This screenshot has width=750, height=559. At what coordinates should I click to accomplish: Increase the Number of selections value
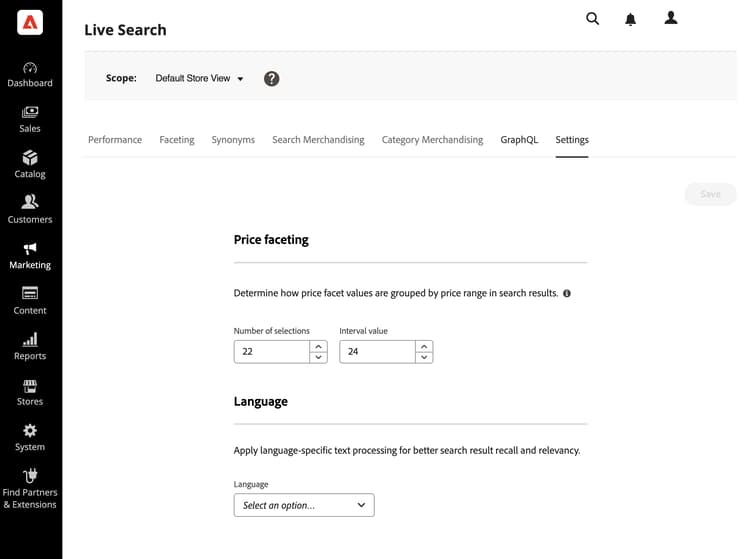click(x=319, y=346)
